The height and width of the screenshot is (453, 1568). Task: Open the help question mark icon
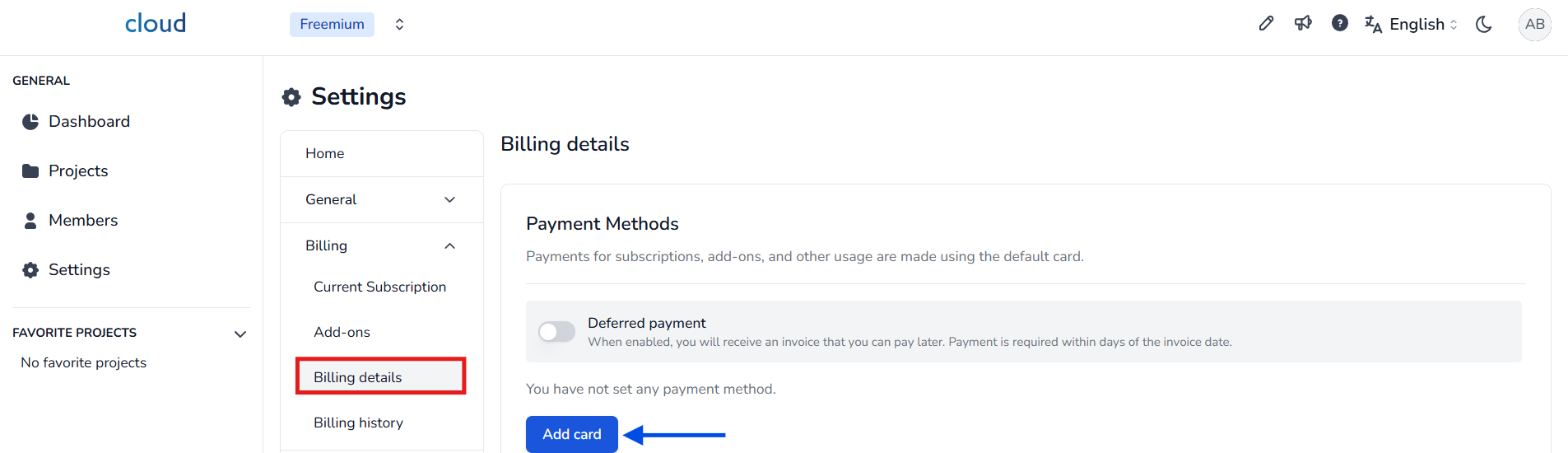pos(1339,24)
